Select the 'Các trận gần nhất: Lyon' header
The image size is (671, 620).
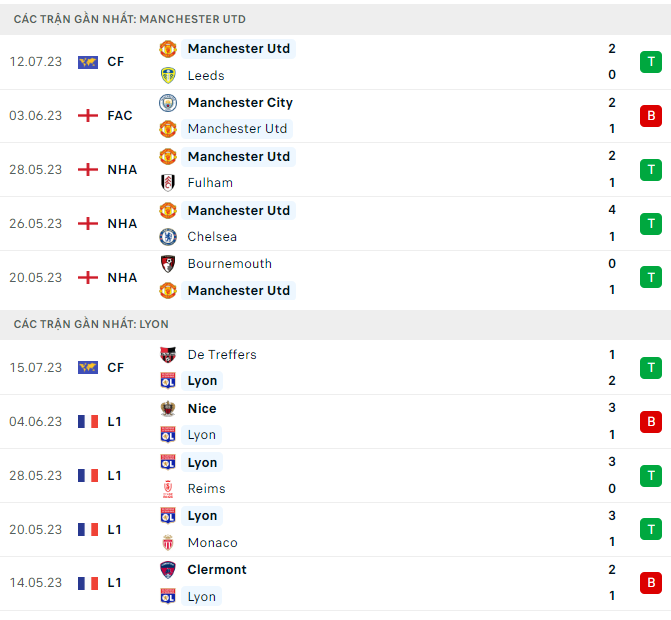(x=92, y=324)
